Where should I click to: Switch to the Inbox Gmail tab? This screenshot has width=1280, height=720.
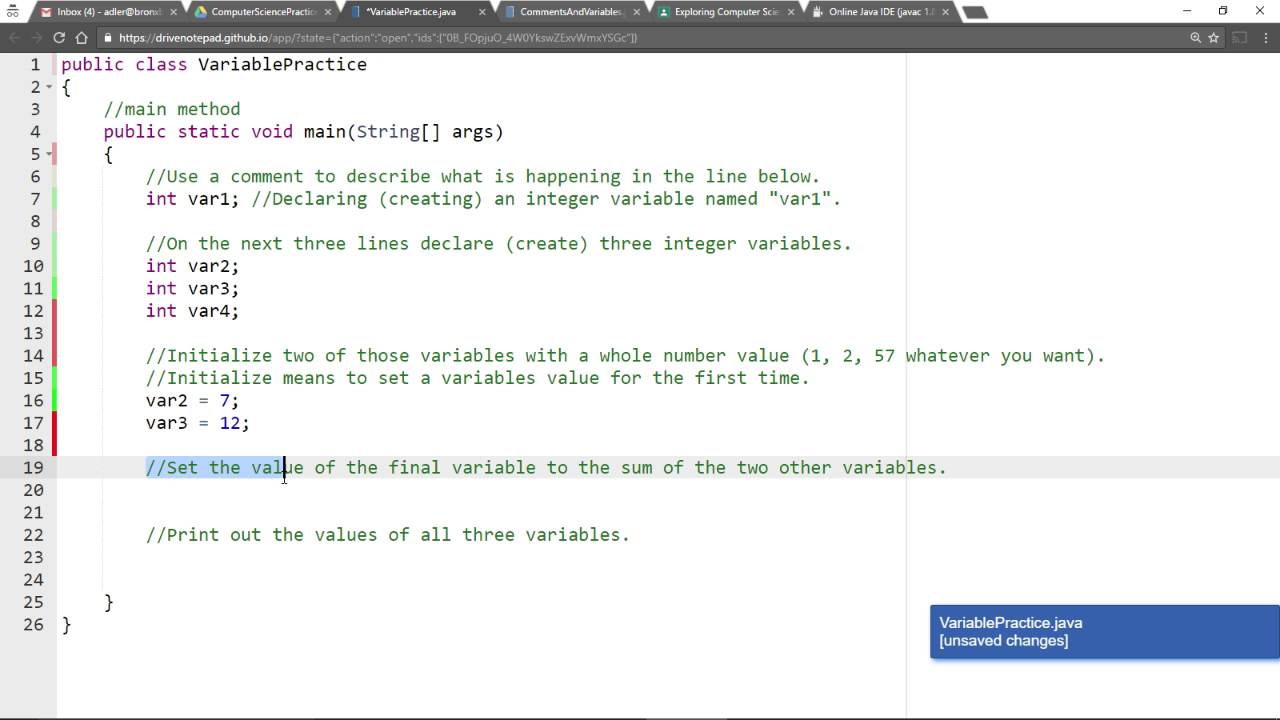click(108, 12)
